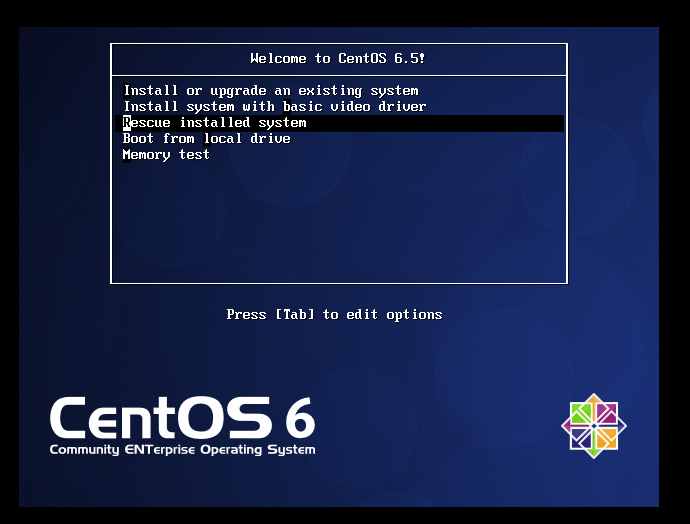Pick 'Boot from local drive' option
The image size is (690, 524).
(207, 139)
